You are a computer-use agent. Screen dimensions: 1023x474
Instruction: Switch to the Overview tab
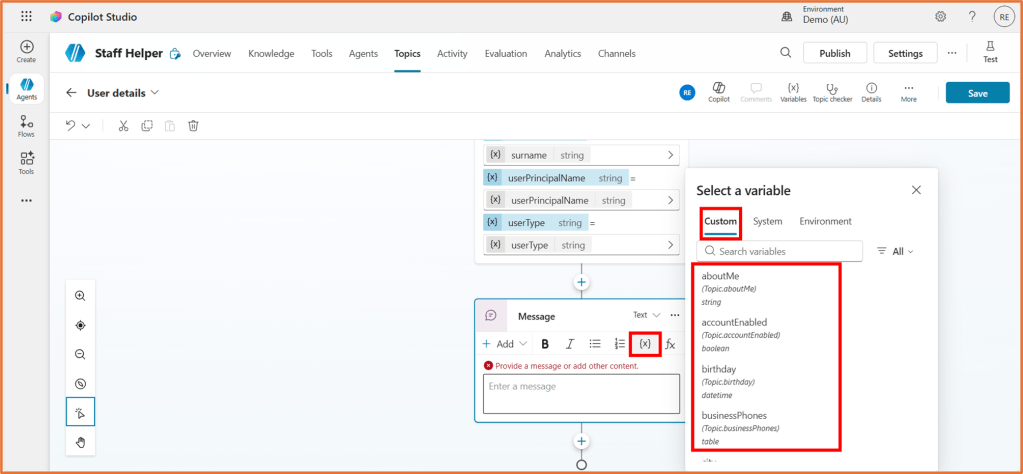point(211,53)
